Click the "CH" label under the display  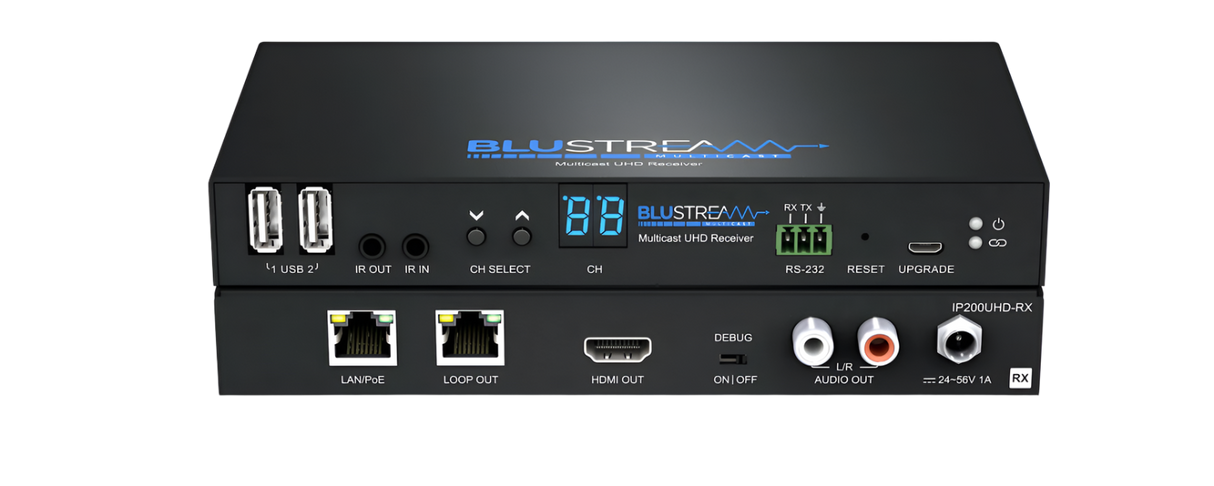pyautogui.click(x=594, y=270)
